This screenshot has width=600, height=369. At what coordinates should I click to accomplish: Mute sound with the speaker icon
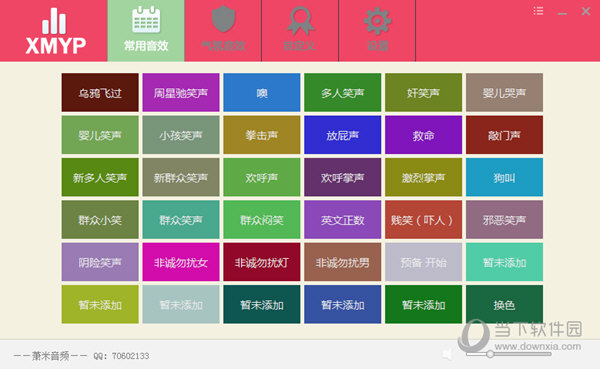coord(447,354)
